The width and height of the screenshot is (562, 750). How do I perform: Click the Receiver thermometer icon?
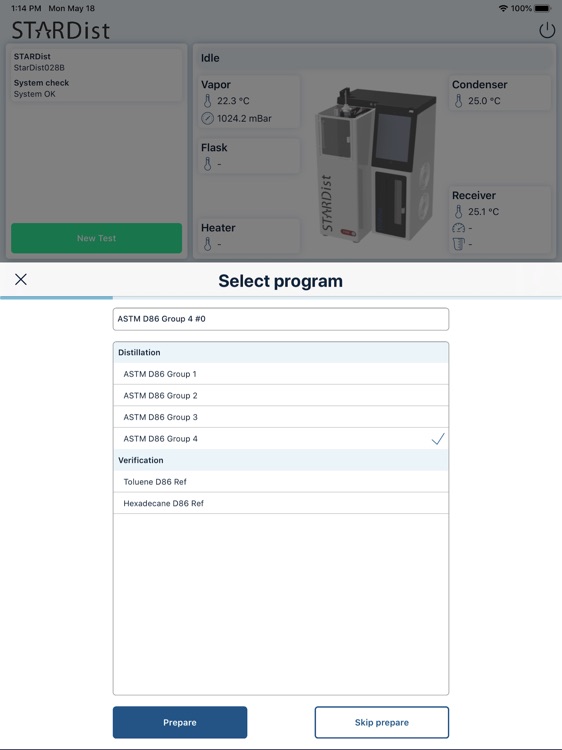point(458,211)
